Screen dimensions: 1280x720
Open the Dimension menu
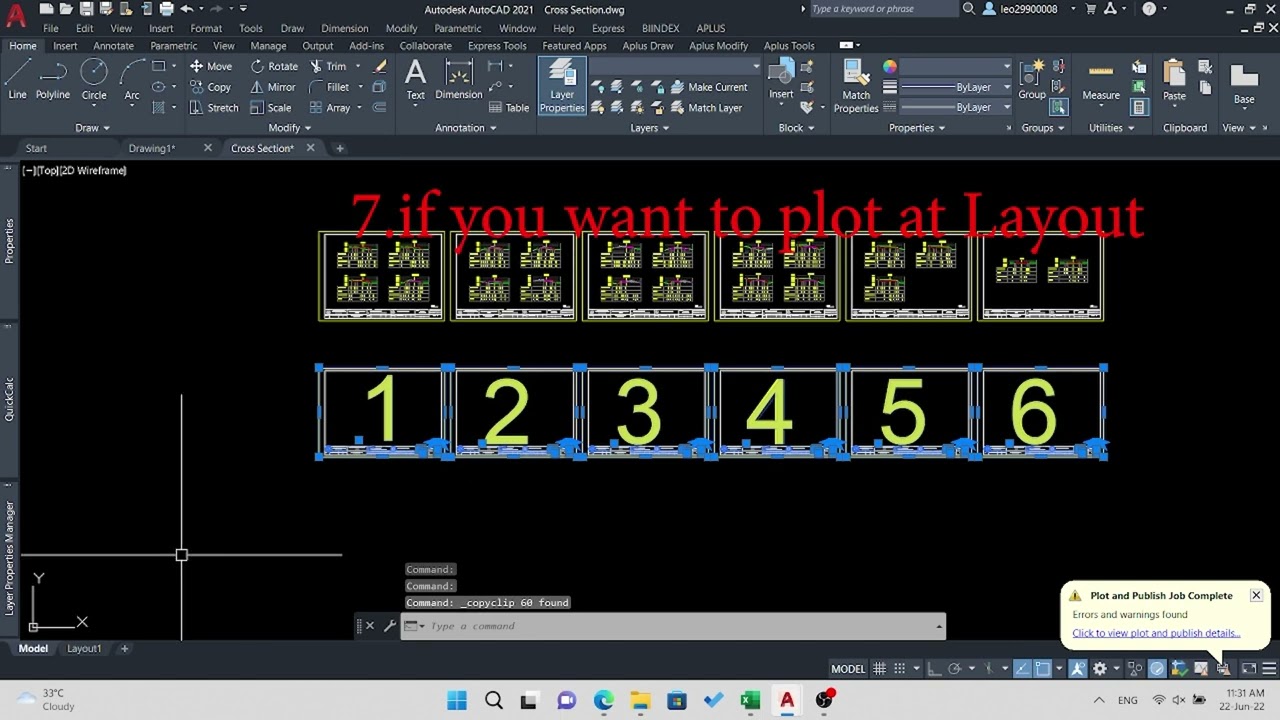point(344,28)
